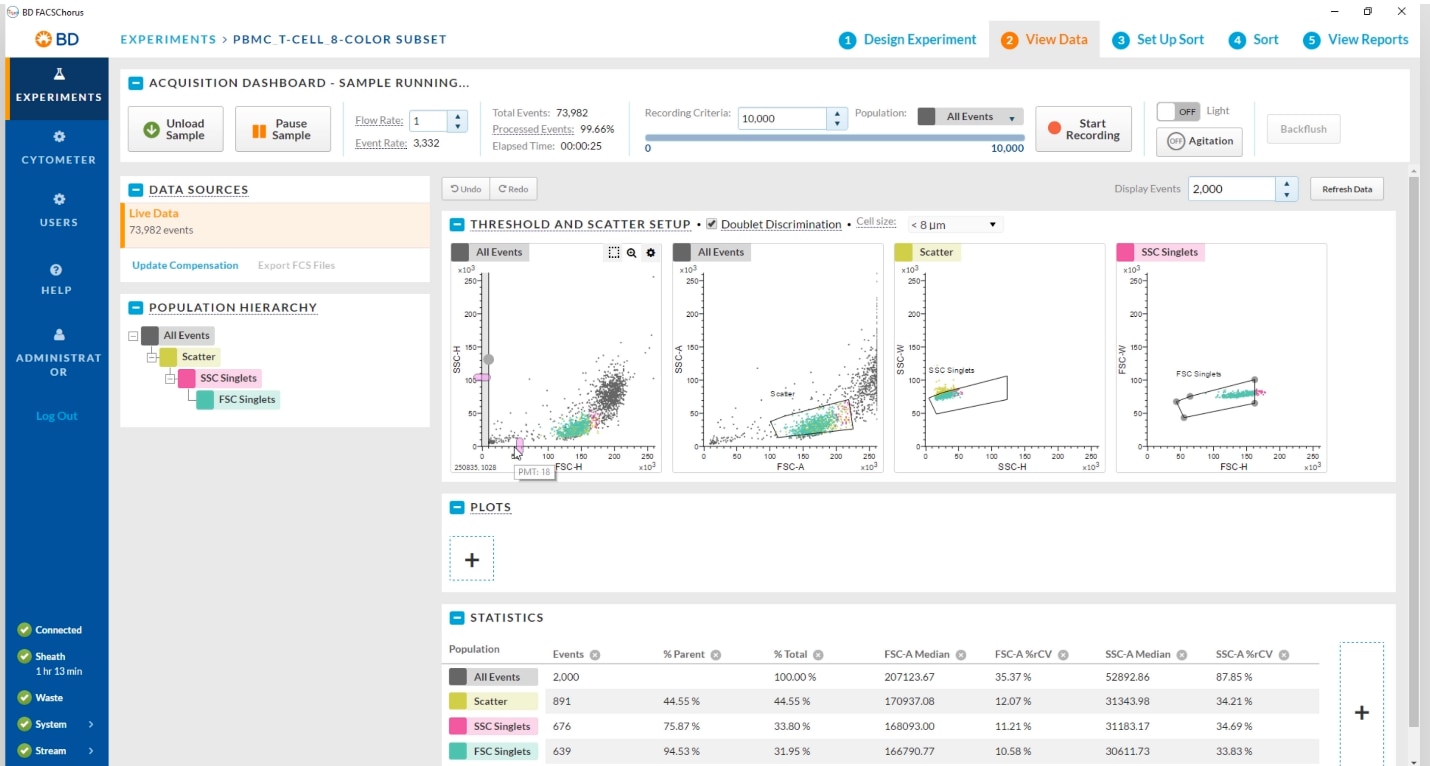Screen dimensions: 1430x766
Task: Remove the FSC-A Median statistics column
Action: tap(961, 655)
